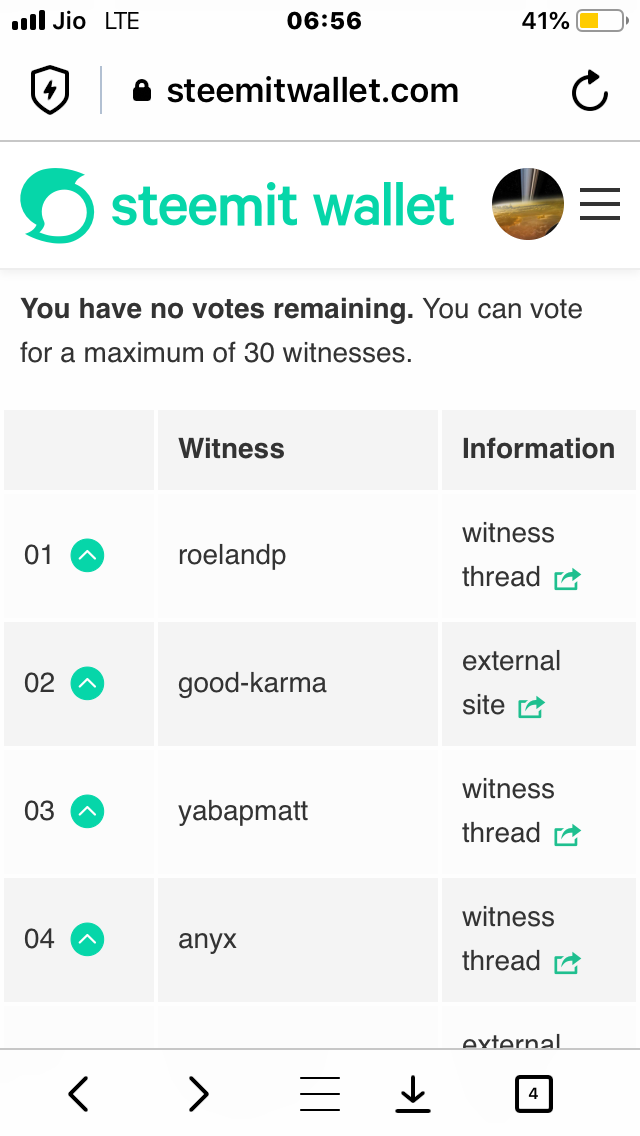Reload the page with refresh icon
The height and width of the screenshot is (1136, 640).
click(590, 92)
